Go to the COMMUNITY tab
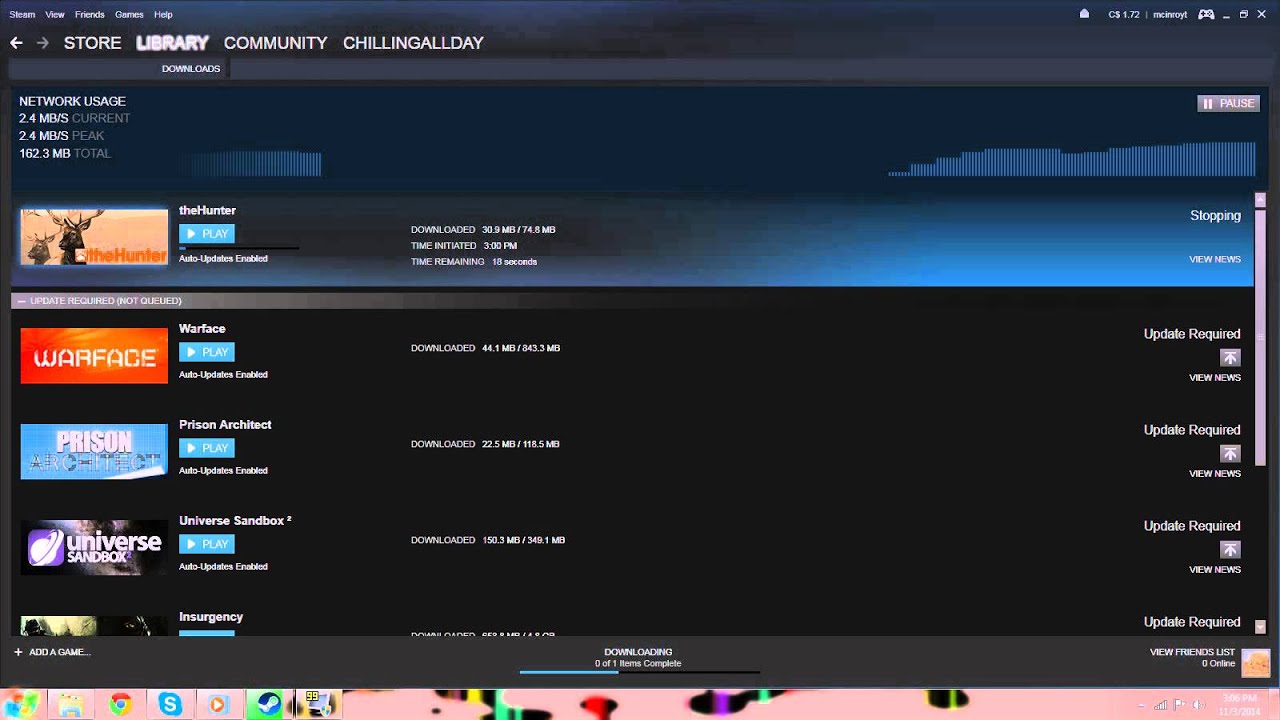1280x720 pixels. tap(275, 43)
